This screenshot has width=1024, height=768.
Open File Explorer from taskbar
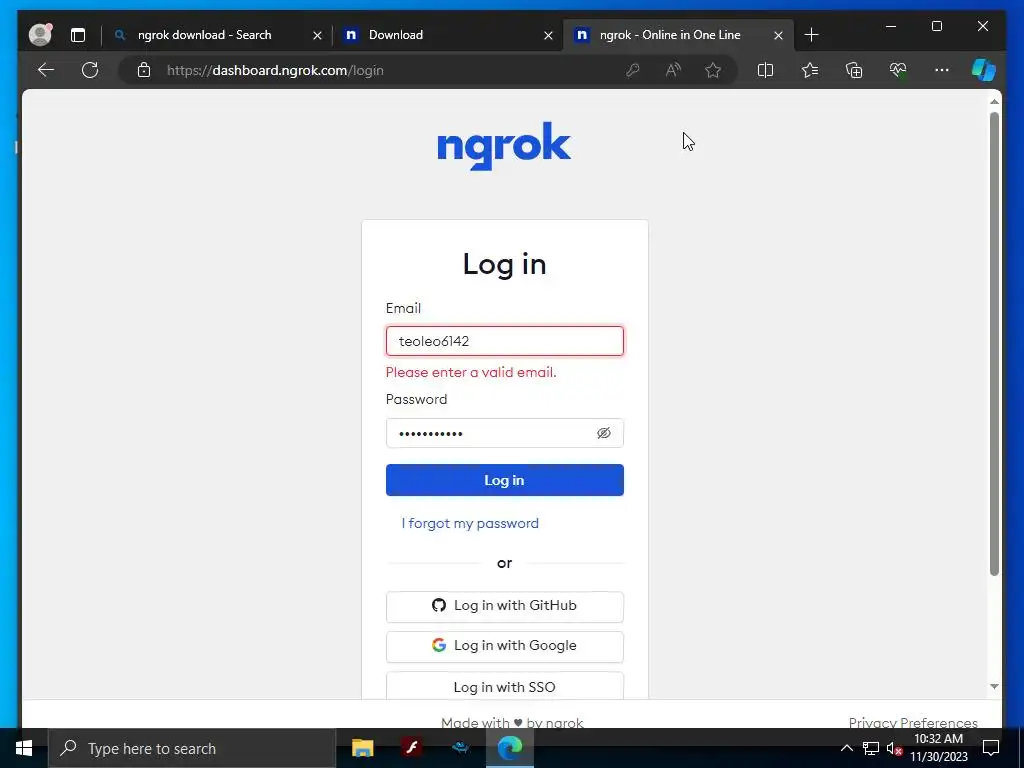click(x=362, y=748)
